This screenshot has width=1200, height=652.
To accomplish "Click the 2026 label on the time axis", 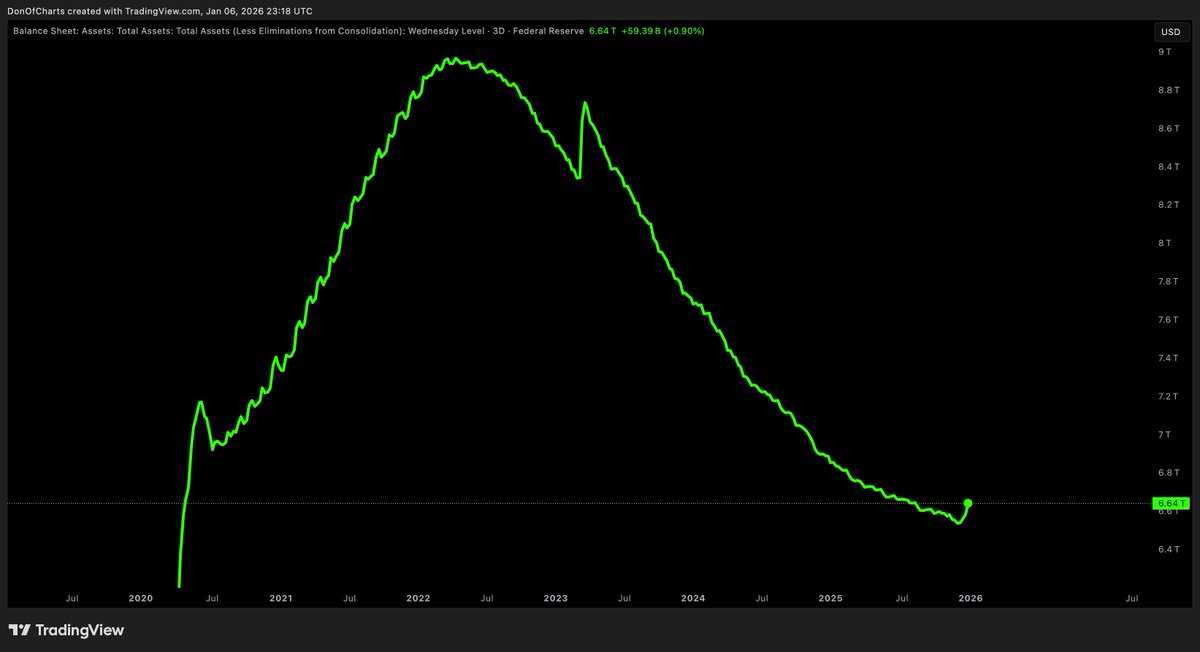I will coord(970,599).
